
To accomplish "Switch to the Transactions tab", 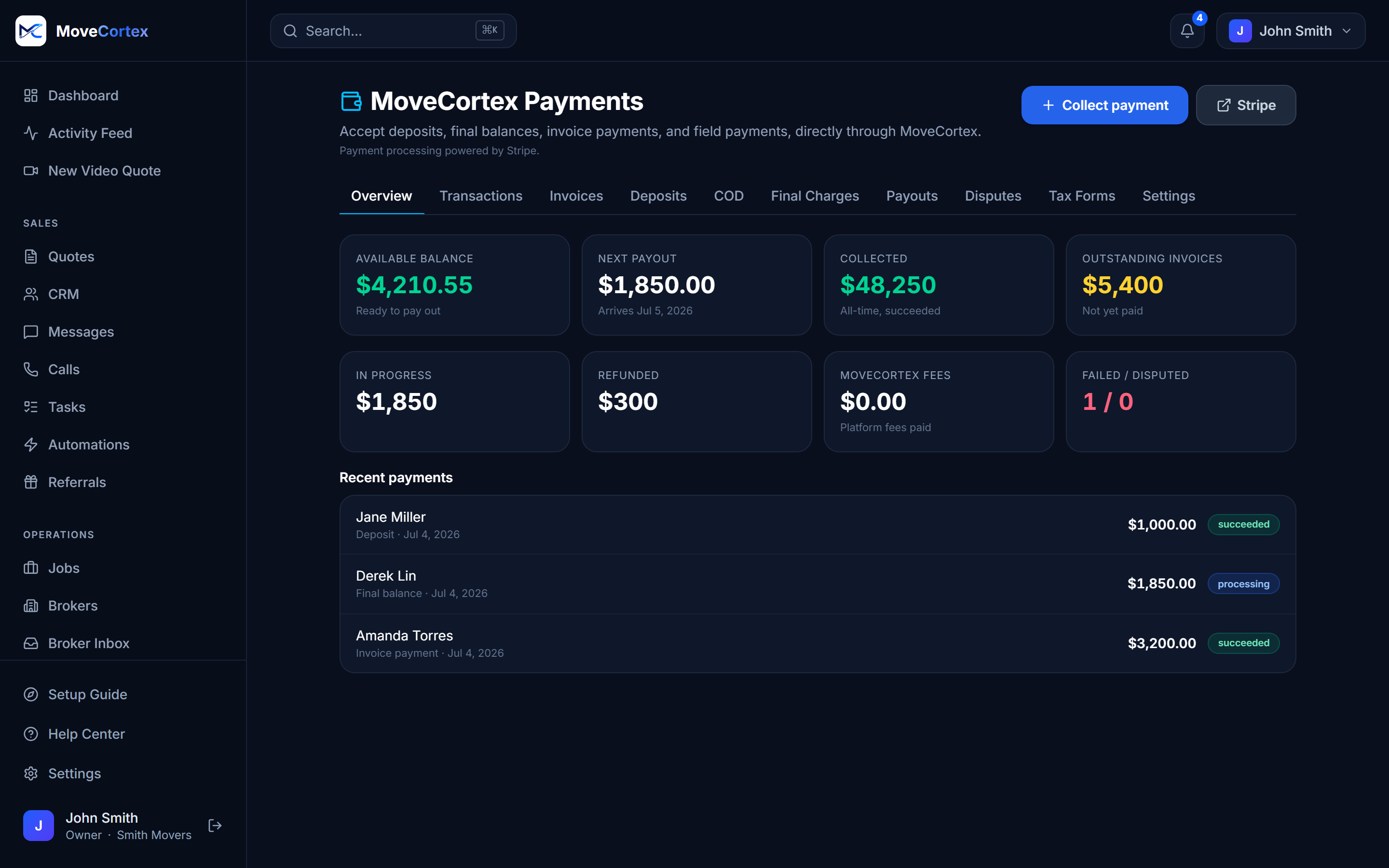I will click(x=481, y=196).
